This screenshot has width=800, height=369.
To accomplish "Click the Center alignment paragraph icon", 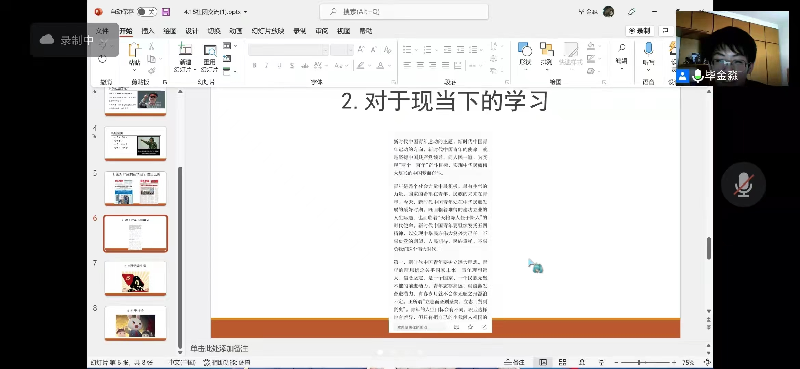I will [x=420, y=65].
